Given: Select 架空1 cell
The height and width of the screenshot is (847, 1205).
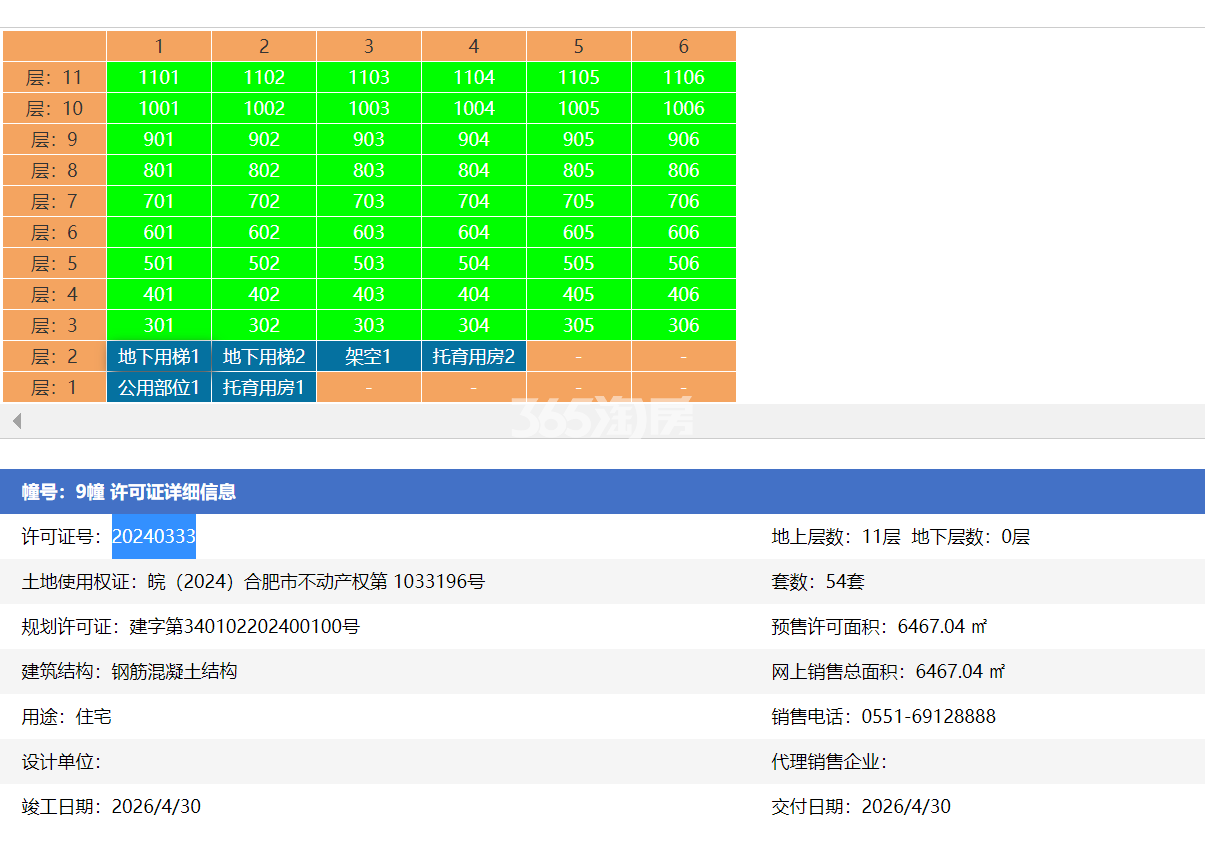Looking at the screenshot, I should [369, 356].
